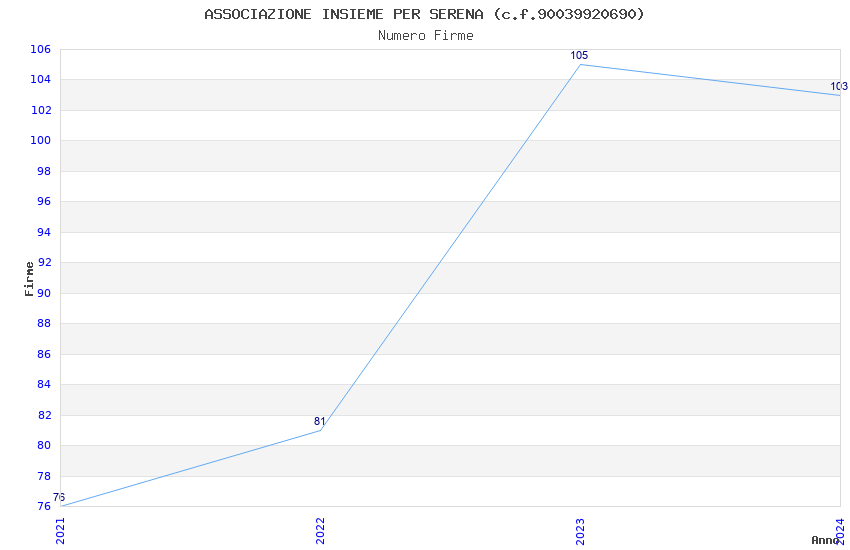Click the y-axis tick label 80
The width and height of the screenshot is (850, 550).
[44, 445]
